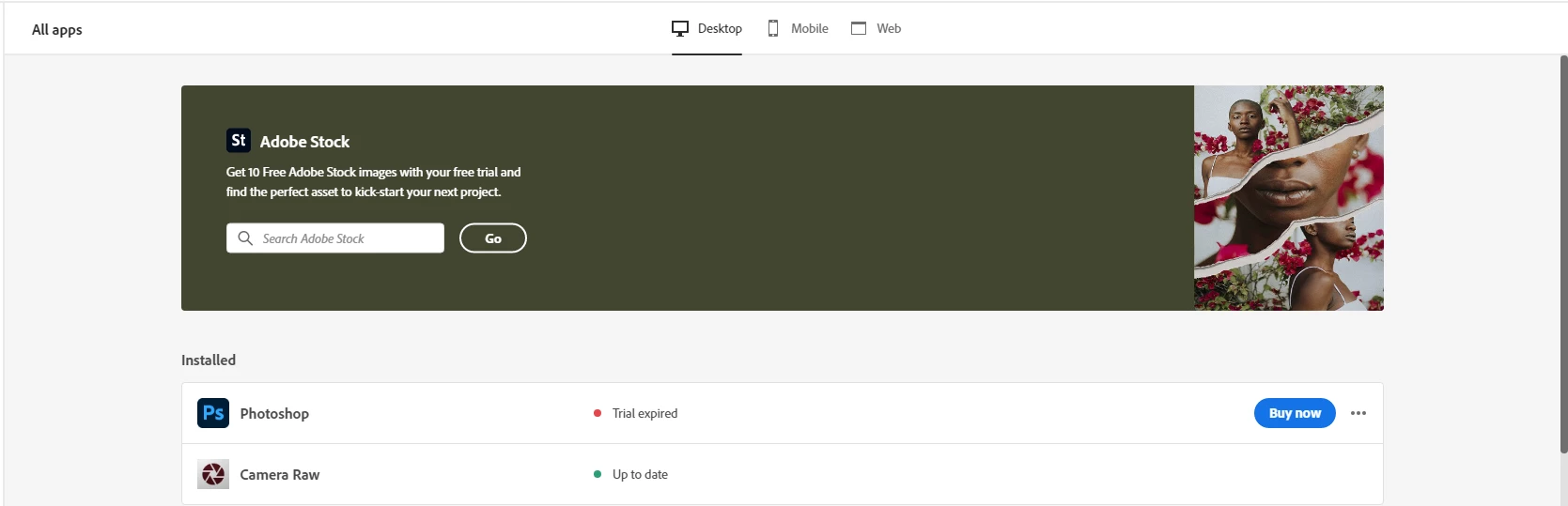
Task: Click the web browser window icon
Action: 859,29
